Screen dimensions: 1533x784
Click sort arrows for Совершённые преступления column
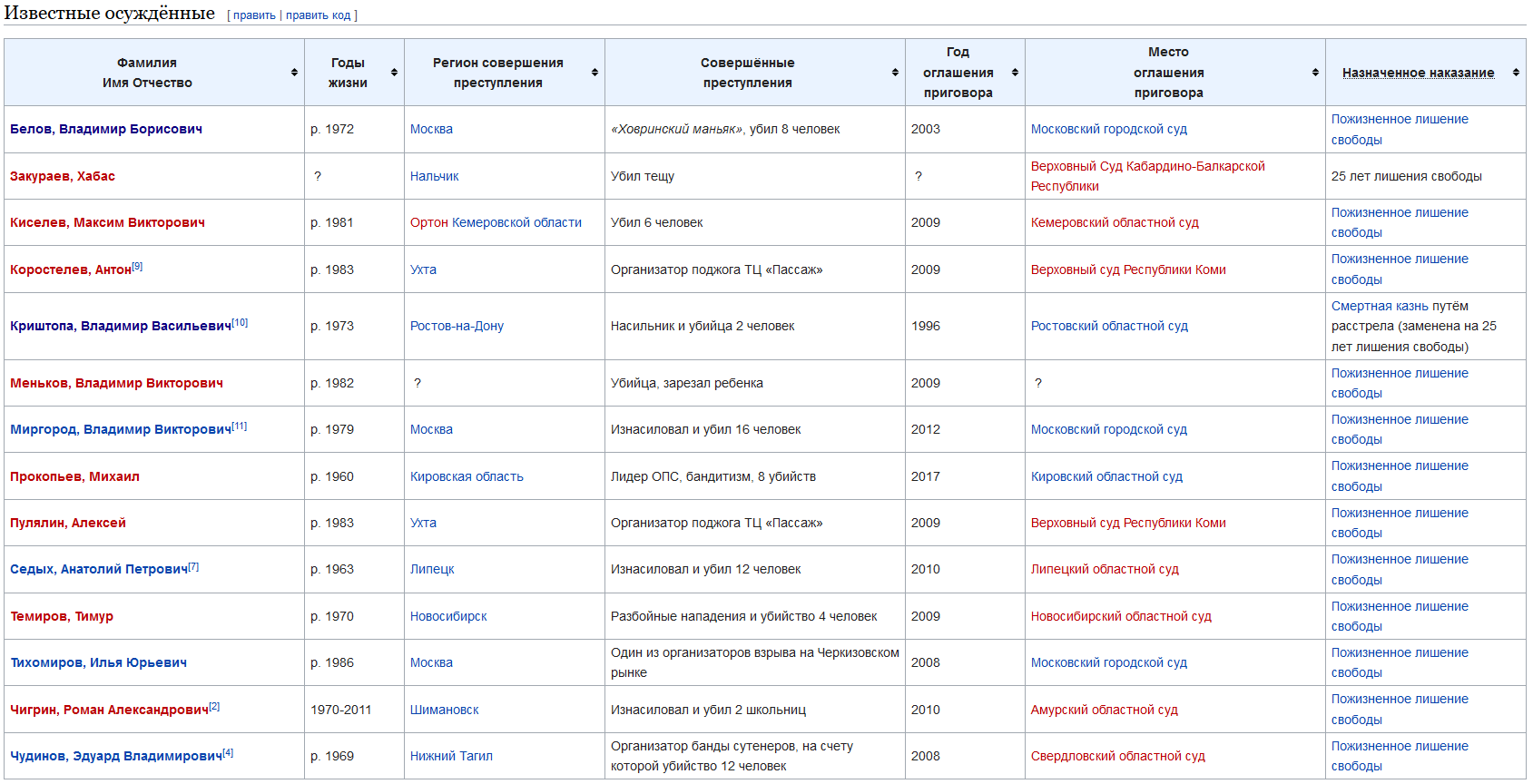coord(895,73)
